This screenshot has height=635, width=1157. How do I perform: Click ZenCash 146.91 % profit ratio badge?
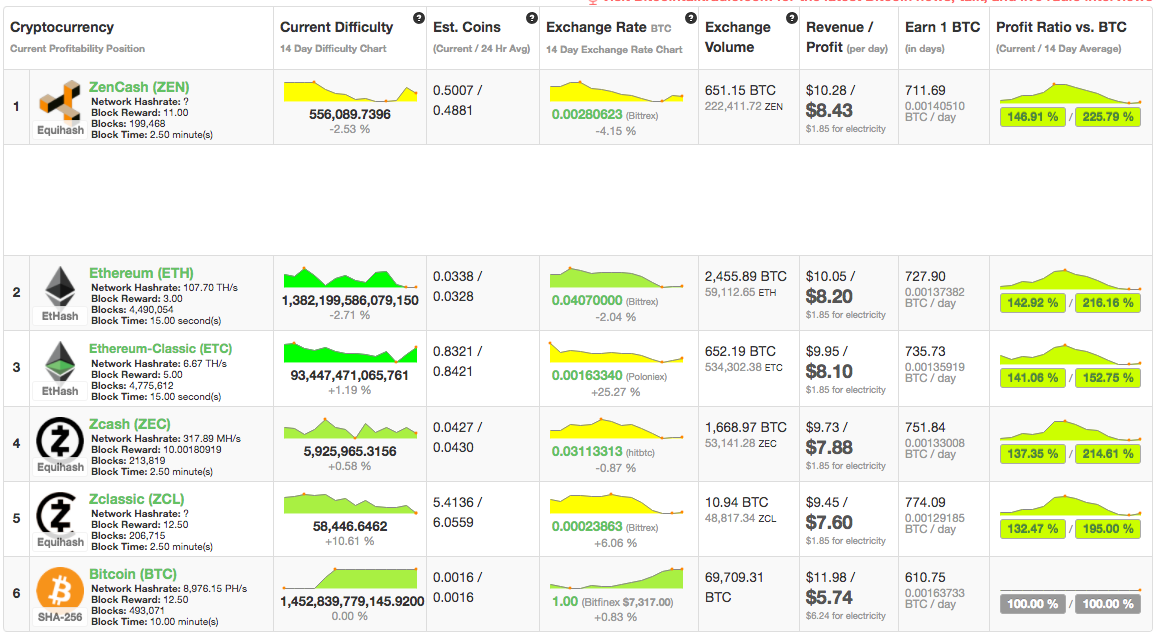(x=1033, y=117)
